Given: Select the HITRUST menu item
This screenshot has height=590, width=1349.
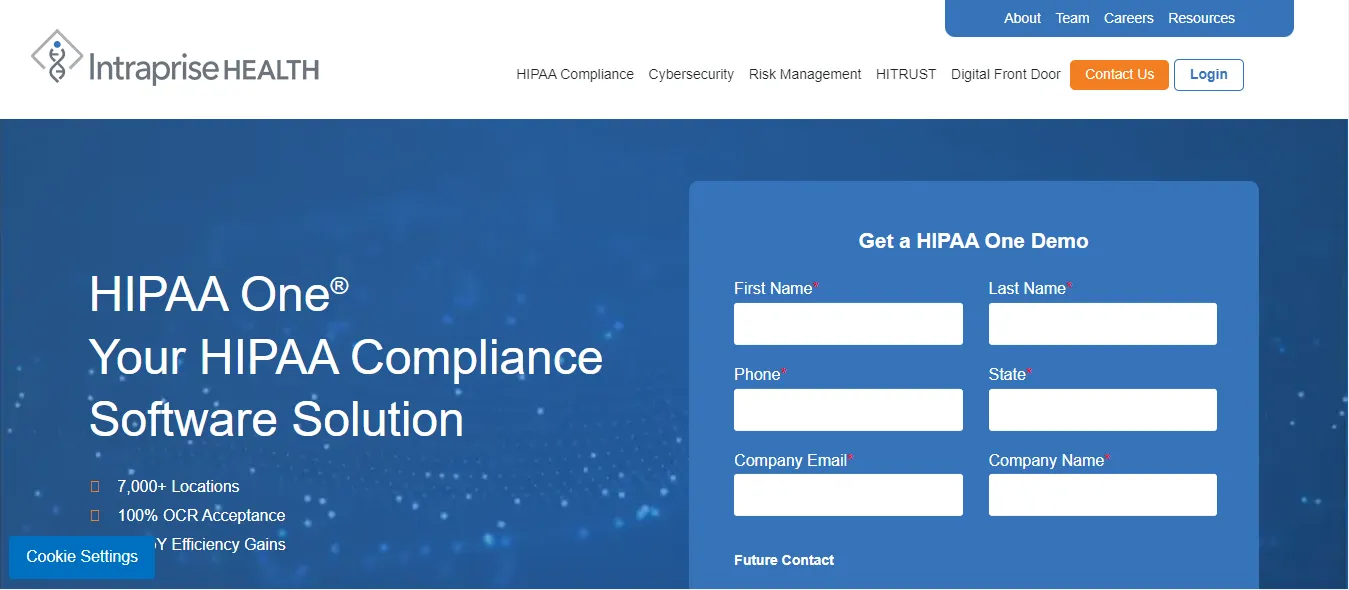Looking at the screenshot, I should (906, 74).
